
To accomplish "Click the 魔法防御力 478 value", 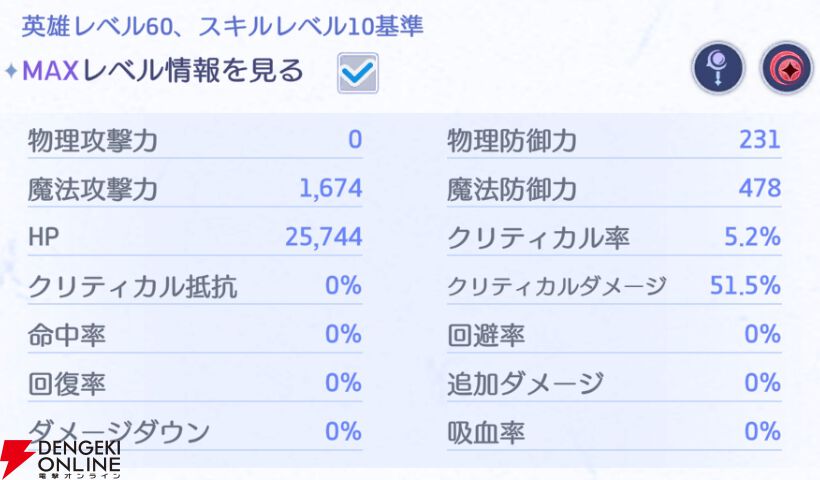I will click(x=760, y=188).
